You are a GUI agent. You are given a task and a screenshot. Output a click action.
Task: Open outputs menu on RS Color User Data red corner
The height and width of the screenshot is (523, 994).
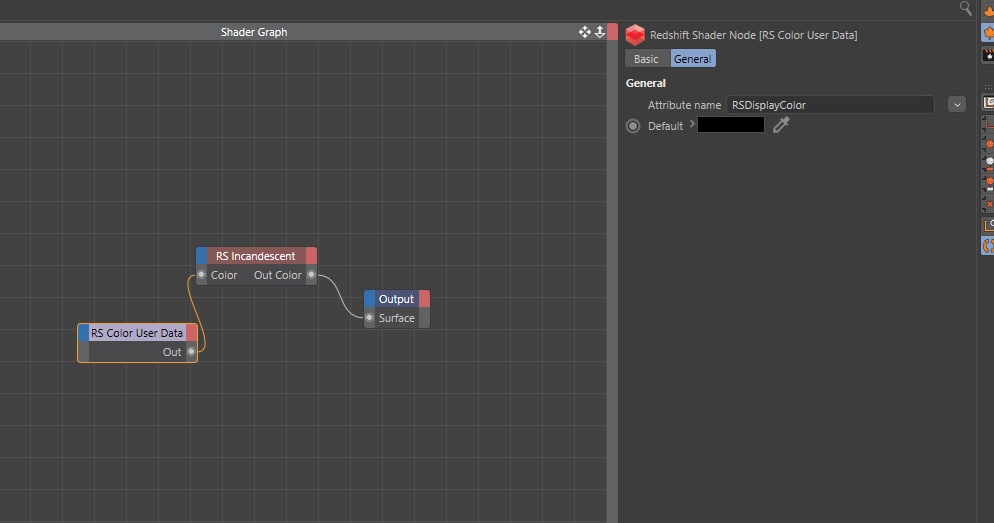click(x=191, y=333)
